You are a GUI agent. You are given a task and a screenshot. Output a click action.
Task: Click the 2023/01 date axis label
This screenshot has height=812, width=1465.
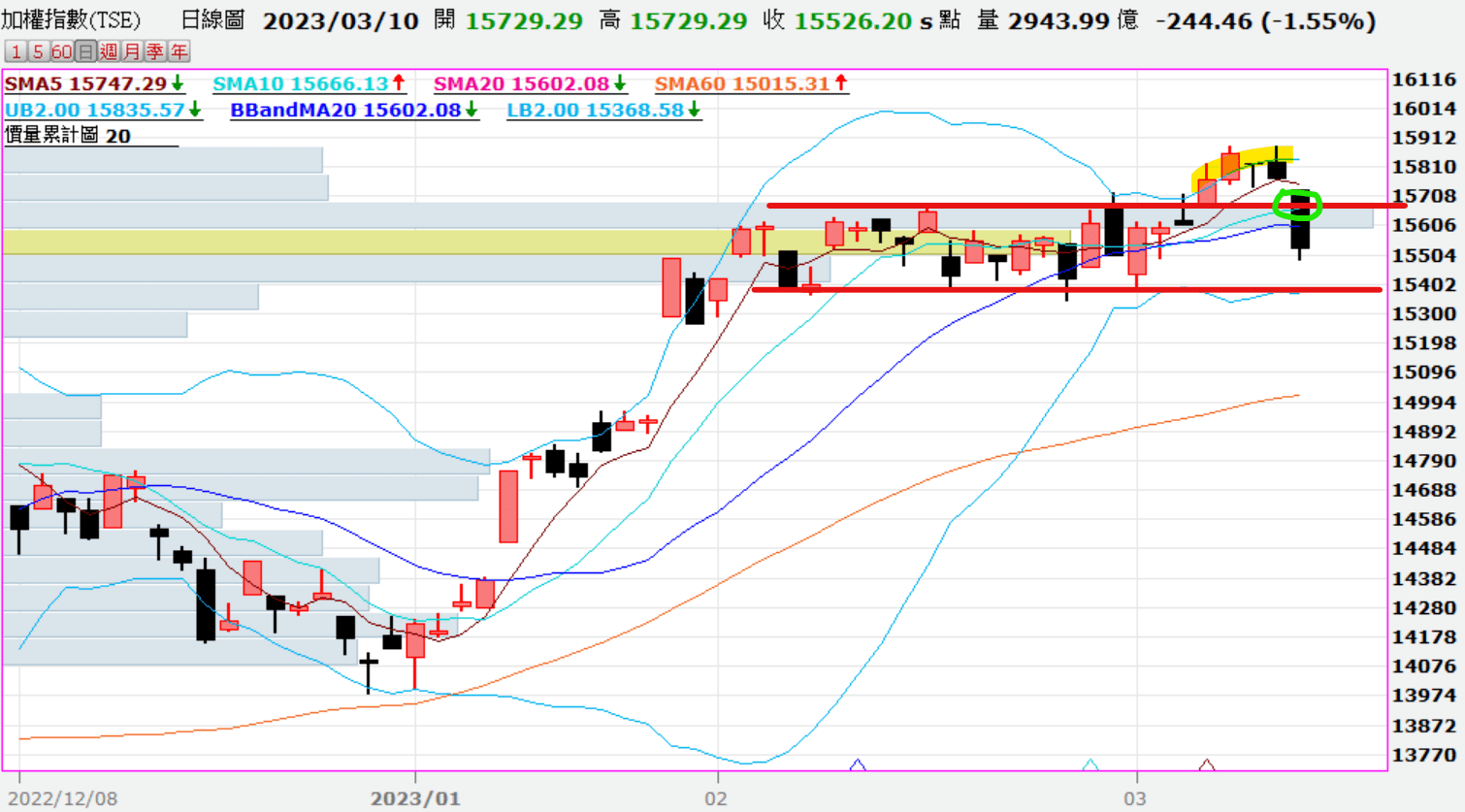415,798
